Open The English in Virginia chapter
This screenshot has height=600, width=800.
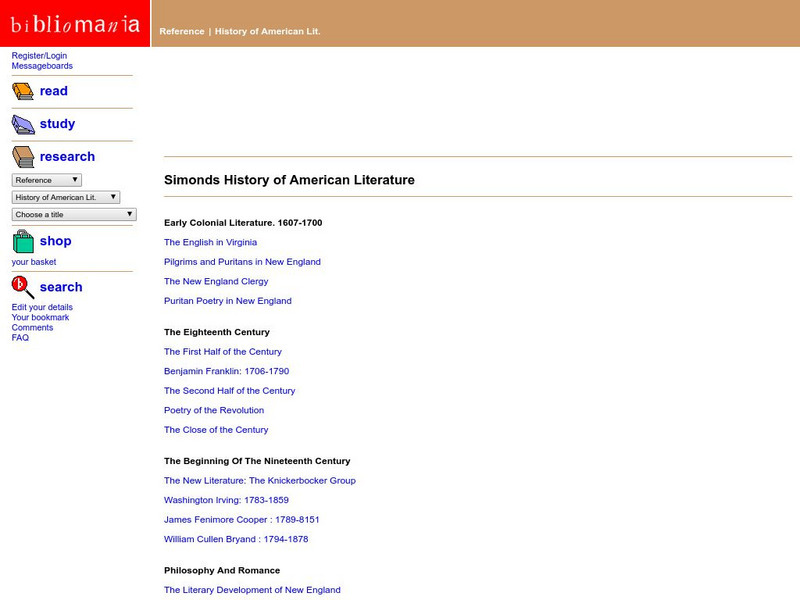(x=210, y=242)
